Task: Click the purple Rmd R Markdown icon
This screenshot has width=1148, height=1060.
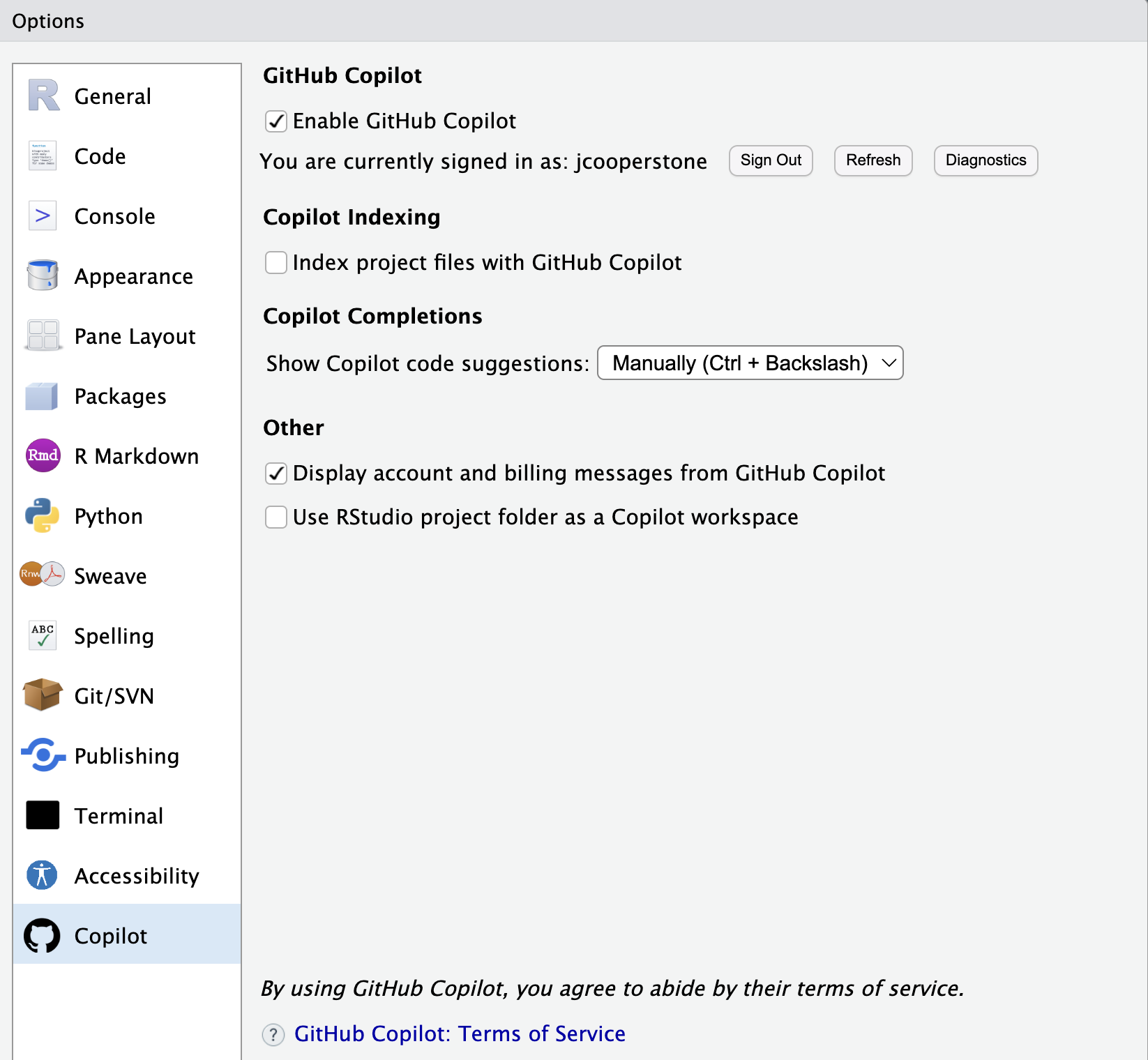Action: click(43, 455)
